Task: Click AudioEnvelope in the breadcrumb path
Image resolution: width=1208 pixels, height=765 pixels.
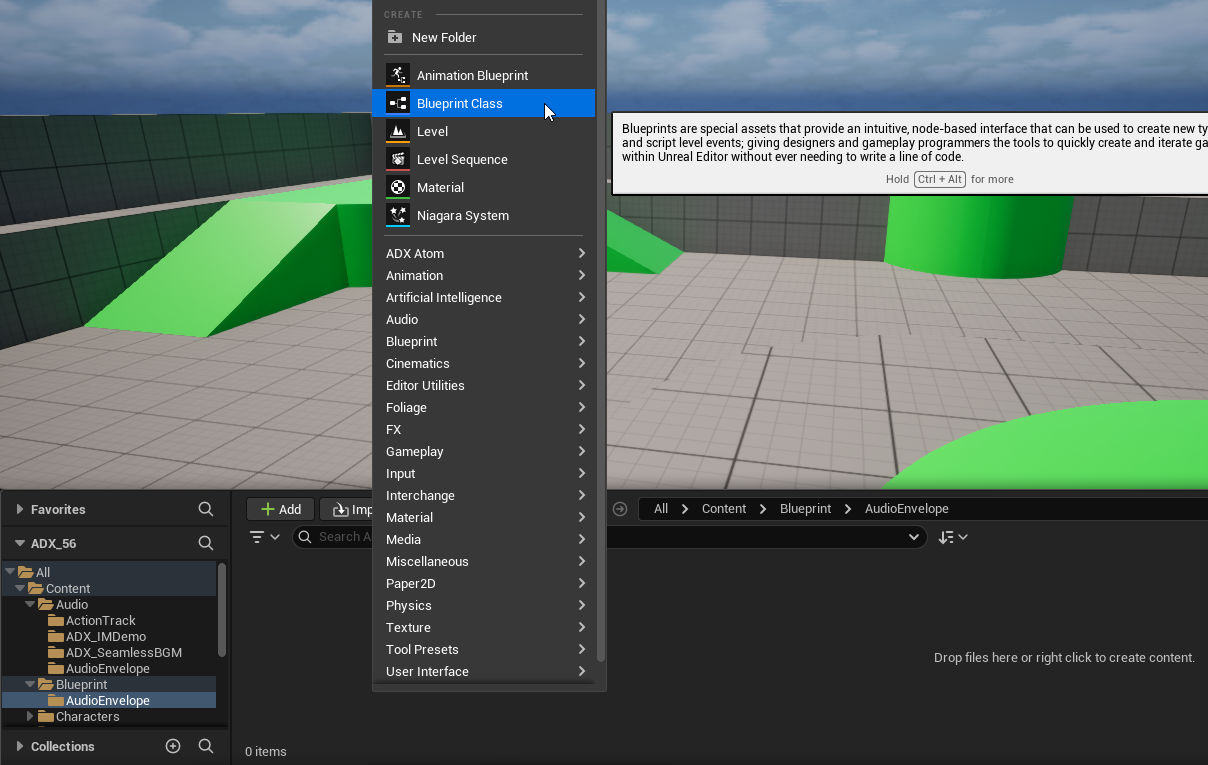Action: point(907,508)
